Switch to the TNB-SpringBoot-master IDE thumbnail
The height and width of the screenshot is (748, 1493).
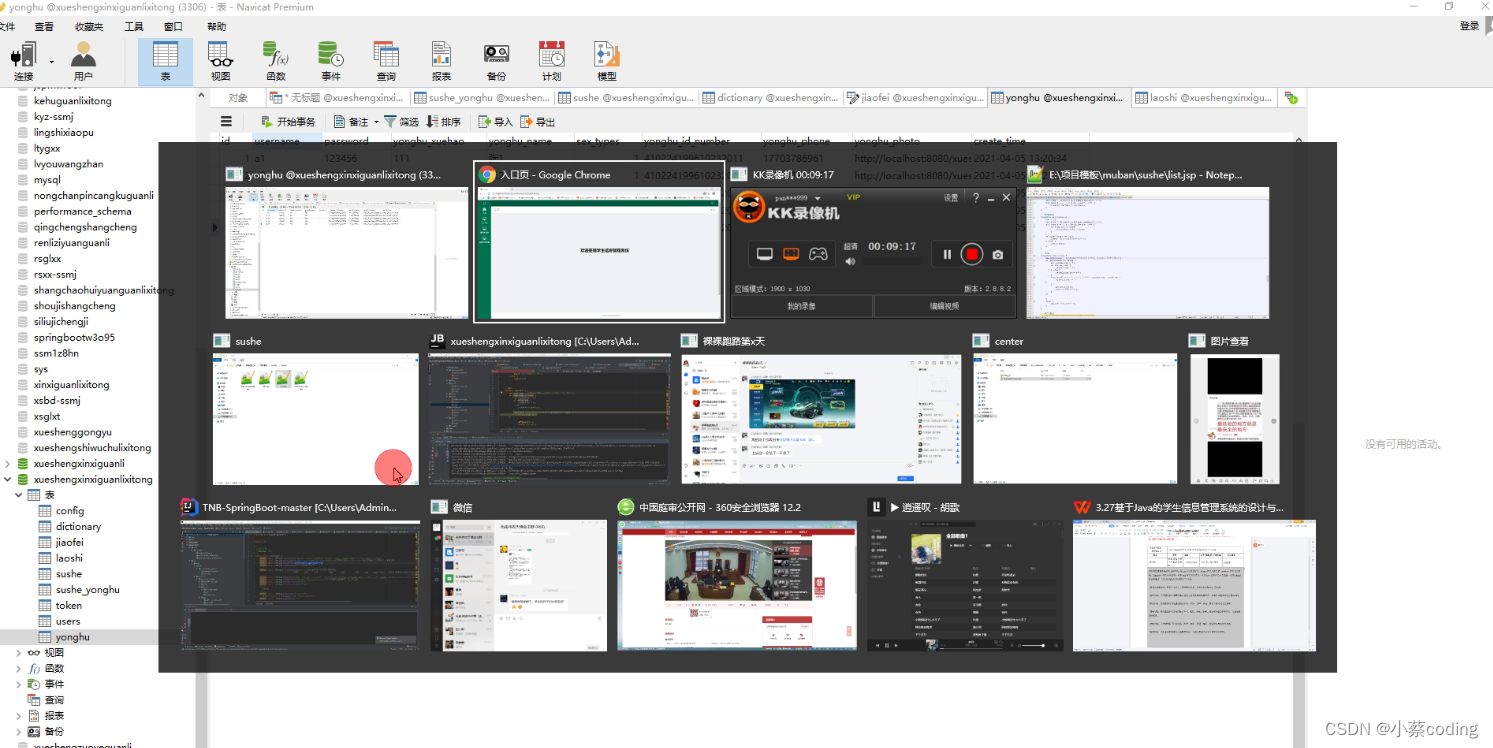300,575
